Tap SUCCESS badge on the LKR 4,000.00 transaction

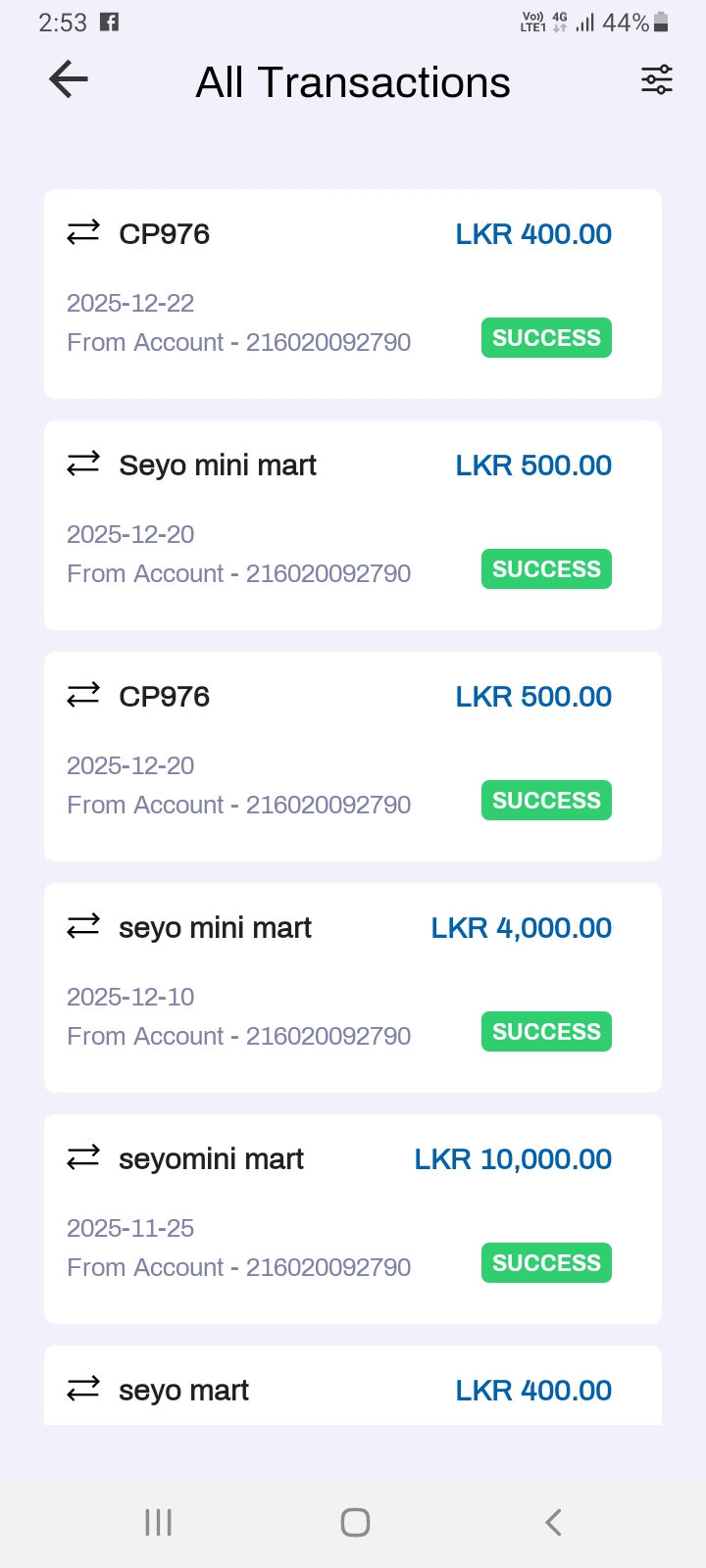click(546, 1032)
